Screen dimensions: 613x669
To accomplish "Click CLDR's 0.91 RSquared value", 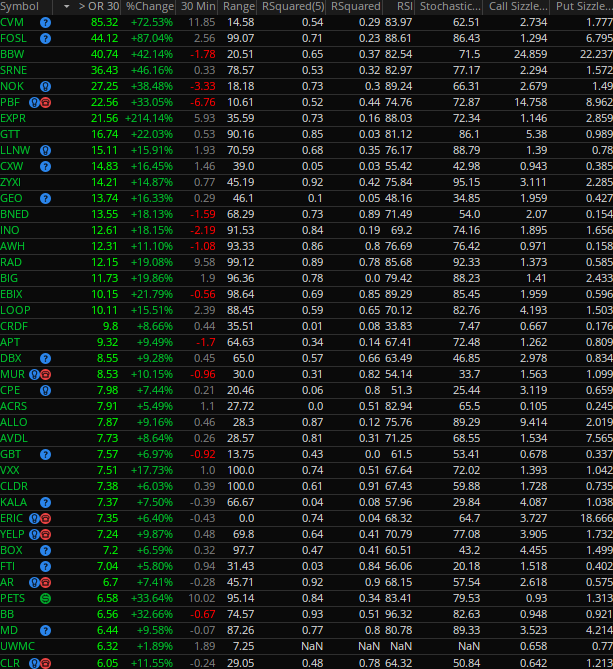I will tap(369, 487).
